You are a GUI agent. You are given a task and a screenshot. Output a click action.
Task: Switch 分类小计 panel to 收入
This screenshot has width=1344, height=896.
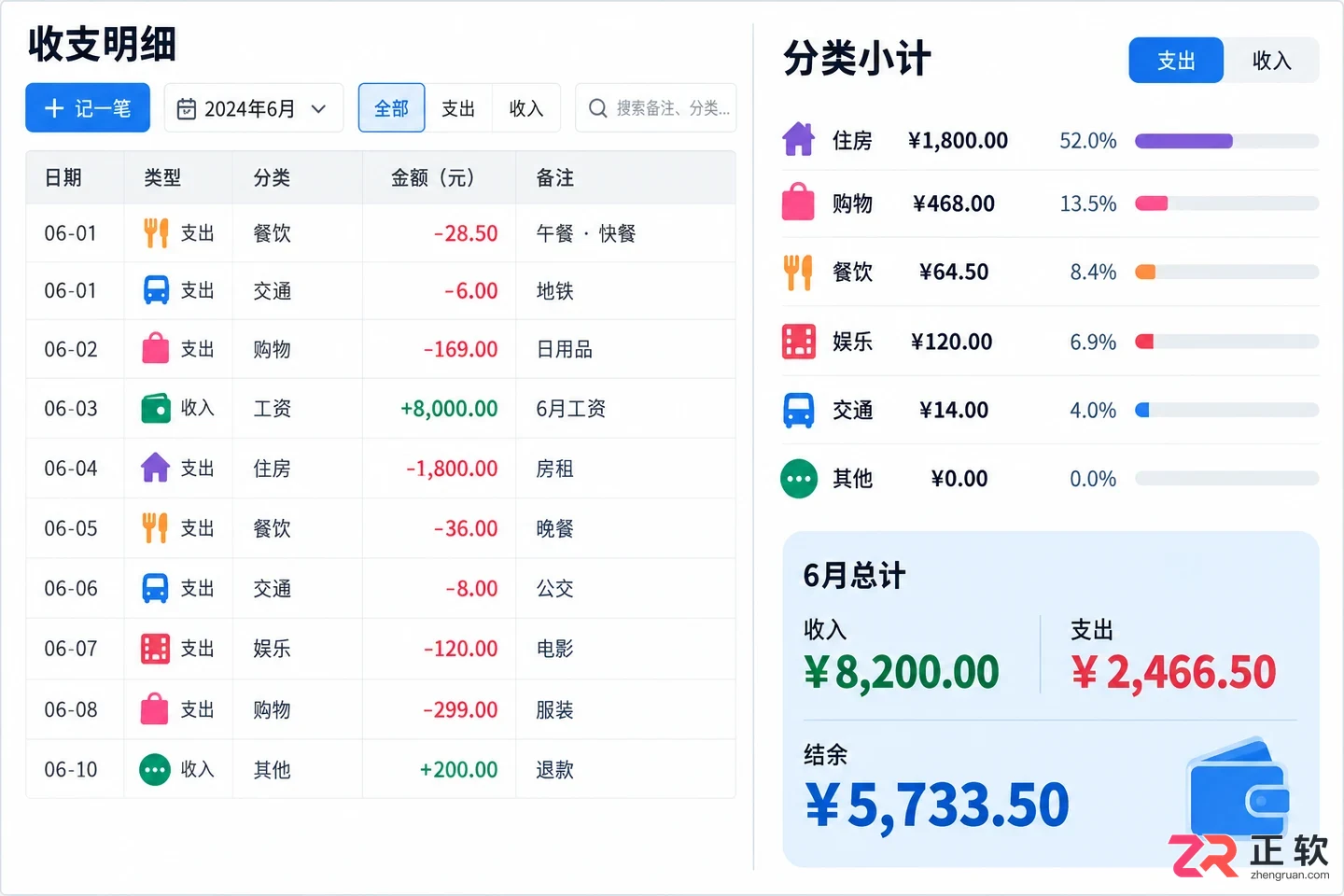click(1271, 61)
